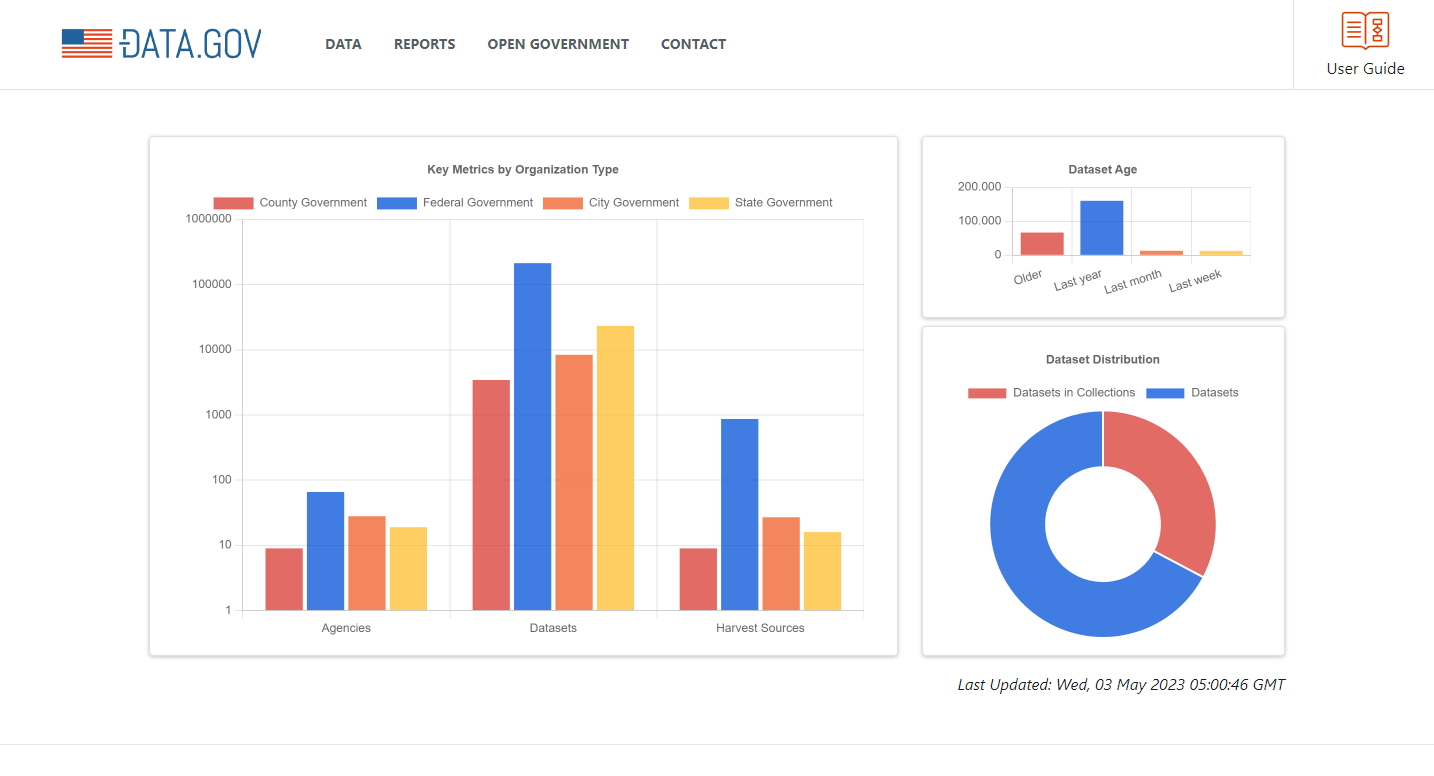Click the City Government legend label
Screen dimensions: 1434x776
click(x=634, y=203)
